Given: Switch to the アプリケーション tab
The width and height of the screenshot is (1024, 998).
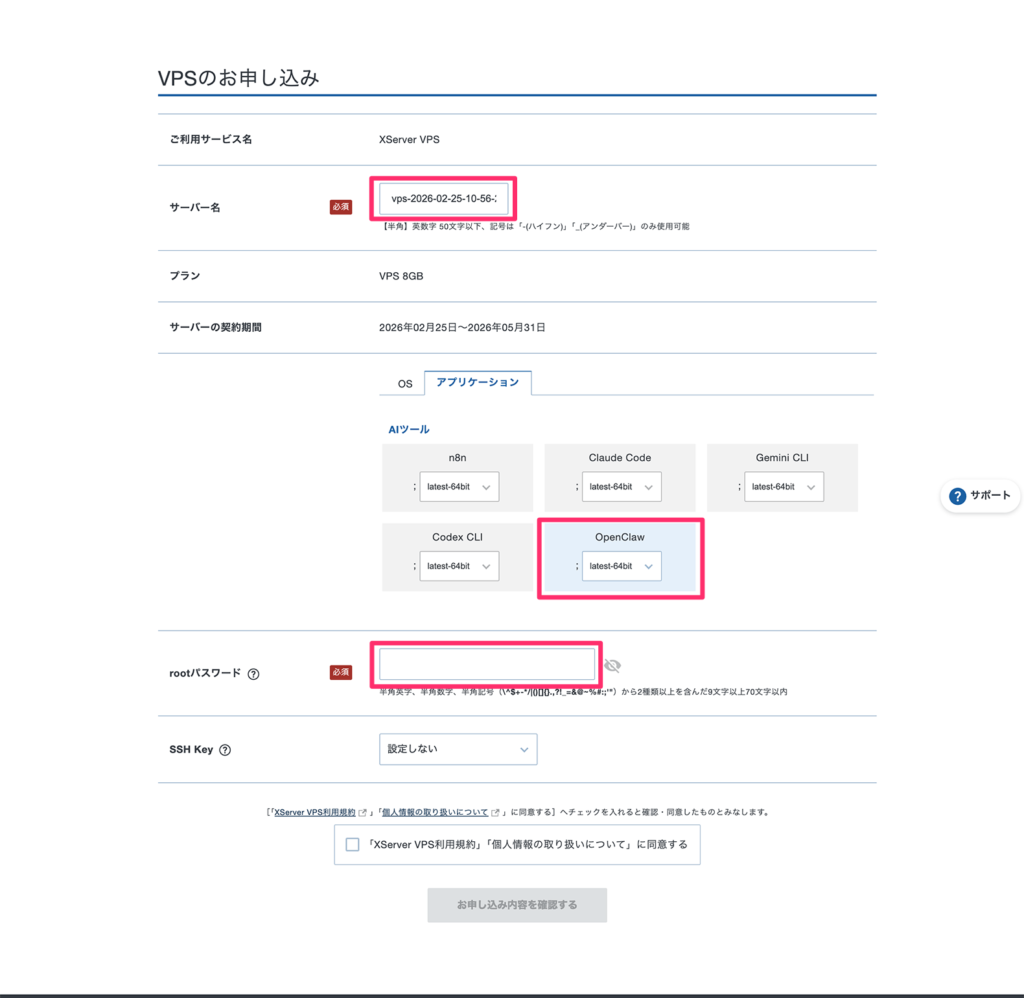Looking at the screenshot, I should pyautogui.click(x=478, y=383).
